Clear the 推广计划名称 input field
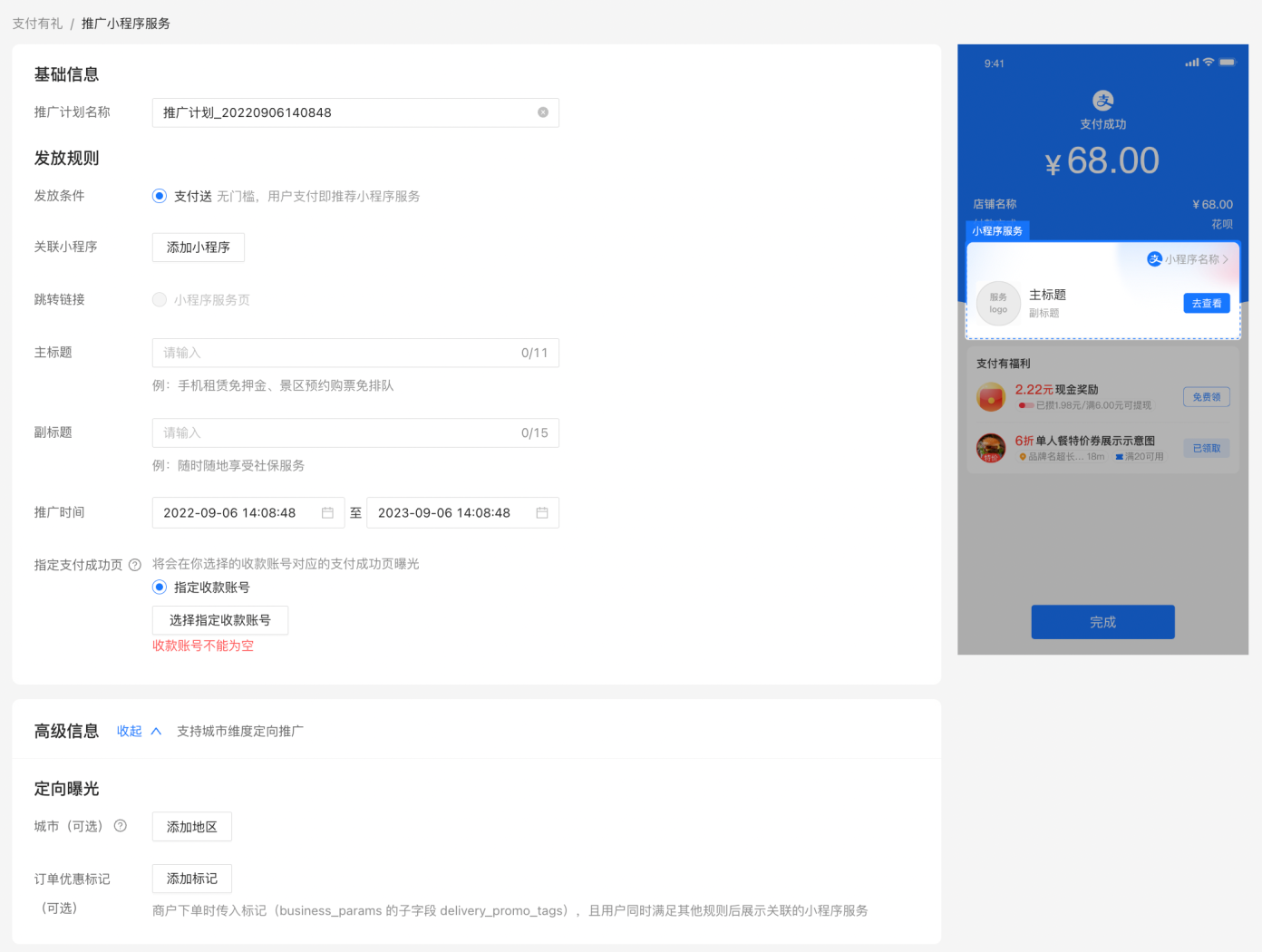Viewport: 1262px width, 952px height. 543,112
